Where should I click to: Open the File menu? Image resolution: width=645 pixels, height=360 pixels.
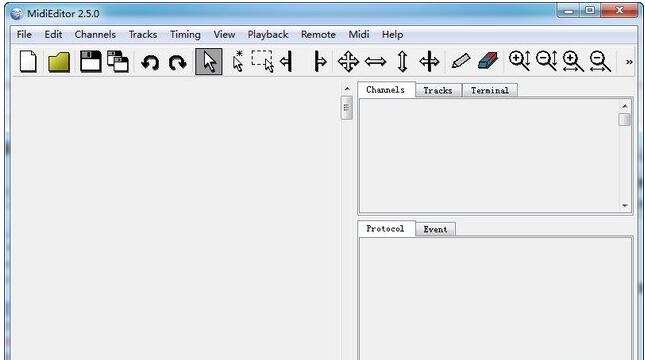(x=24, y=35)
